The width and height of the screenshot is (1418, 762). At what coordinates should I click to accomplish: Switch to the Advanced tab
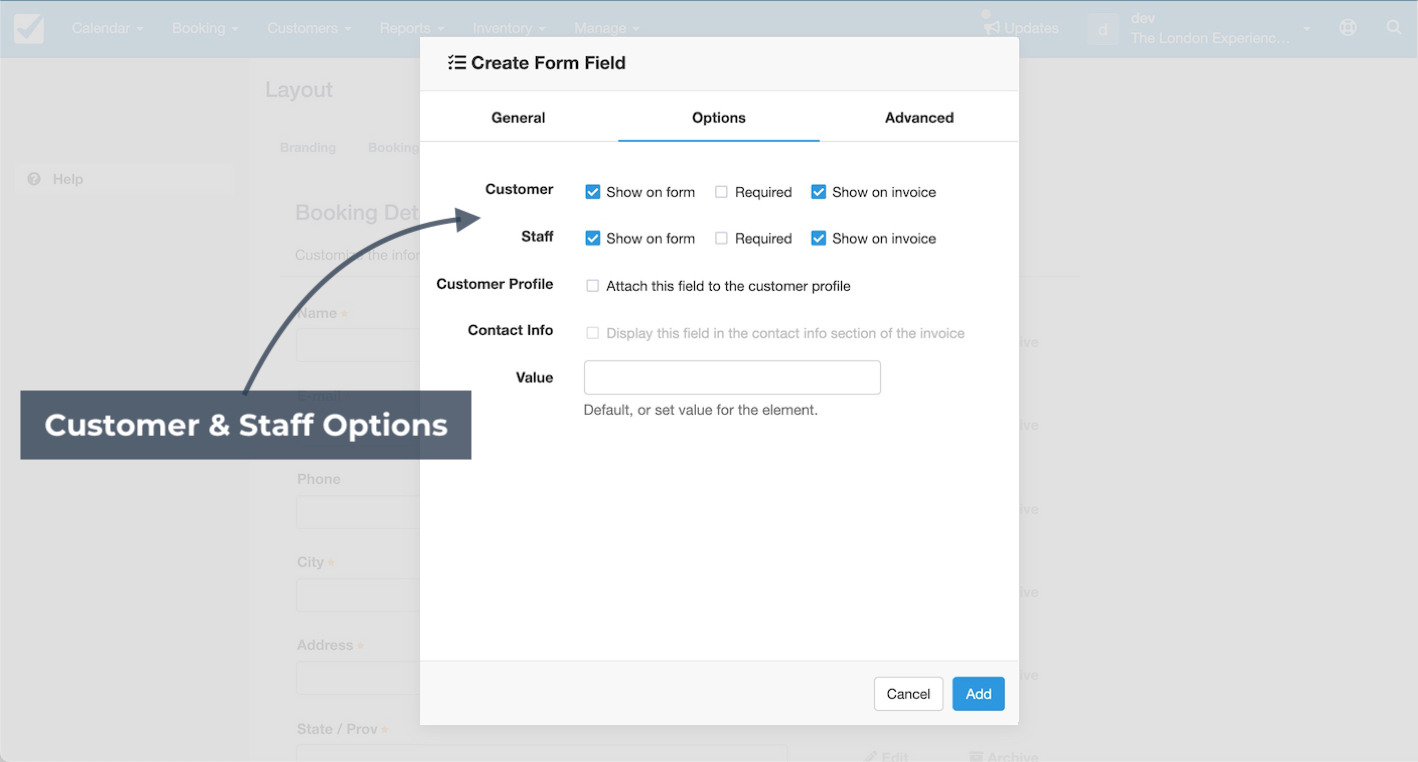coord(919,117)
